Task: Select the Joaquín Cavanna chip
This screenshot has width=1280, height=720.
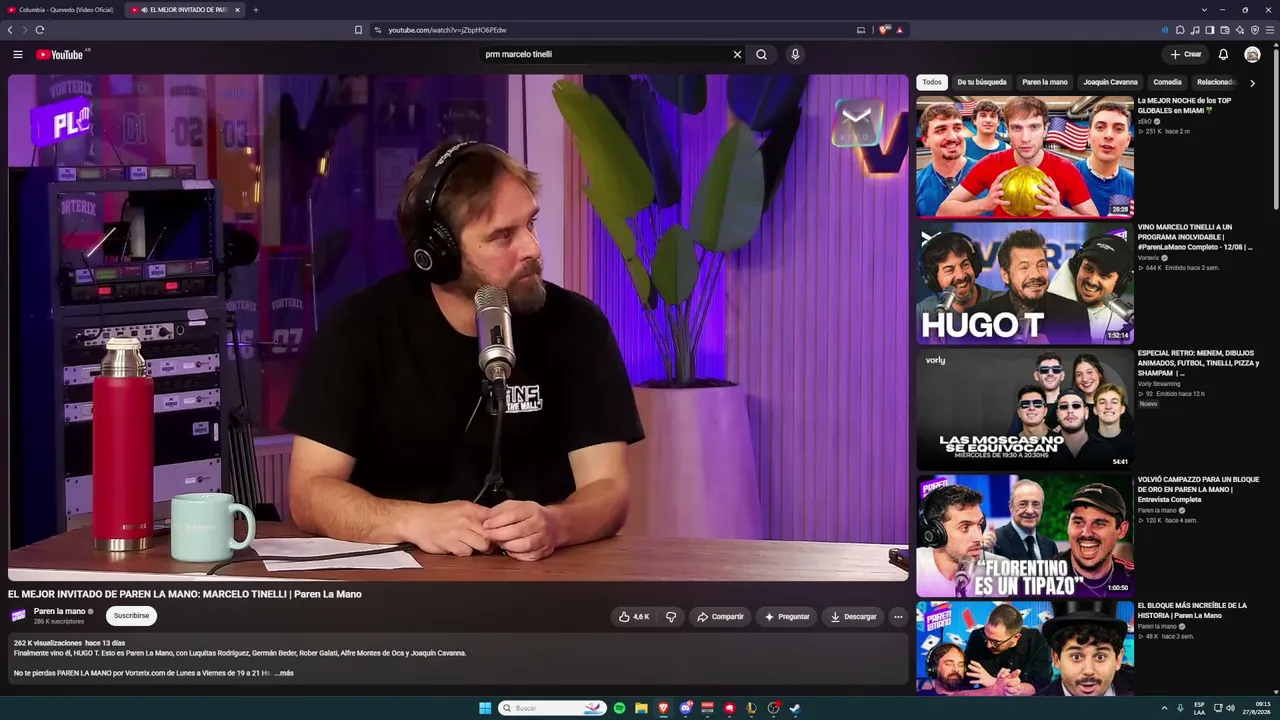Action: point(1110,82)
